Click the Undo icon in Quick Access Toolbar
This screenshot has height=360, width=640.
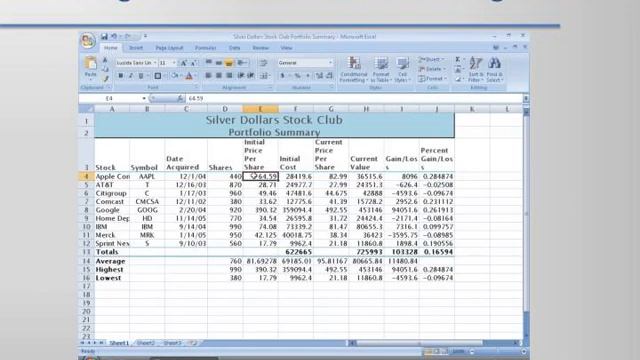click(114, 36)
